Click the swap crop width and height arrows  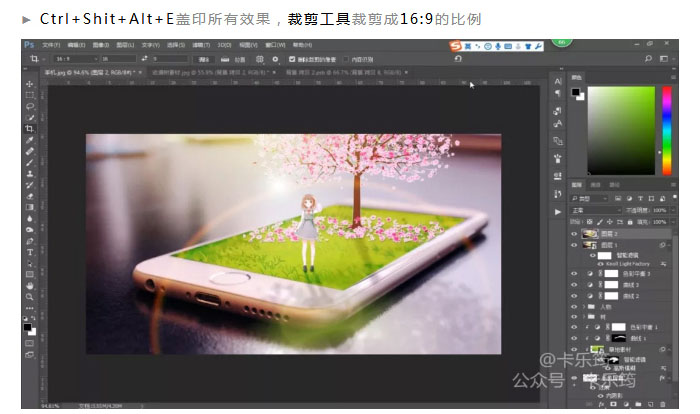(144, 59)
